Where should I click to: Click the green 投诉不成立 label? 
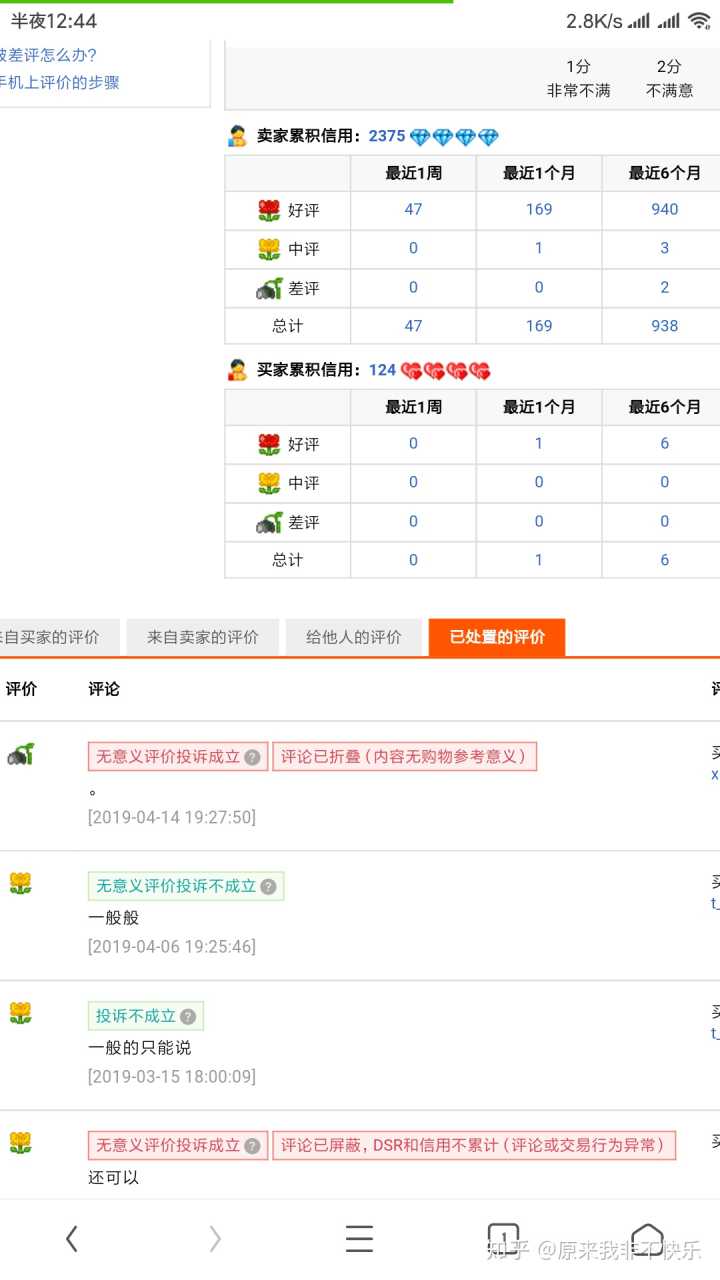tap(146, 1016)
